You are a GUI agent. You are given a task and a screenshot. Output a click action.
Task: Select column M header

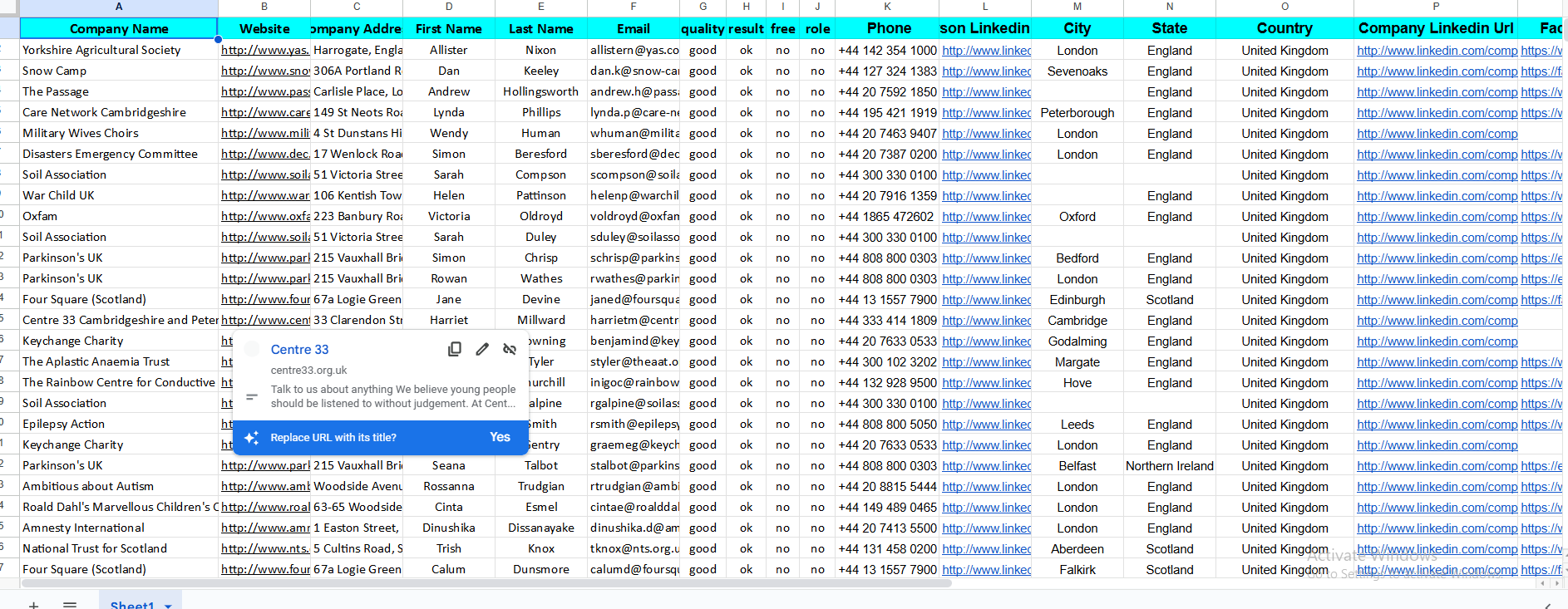click(1077, 7)
